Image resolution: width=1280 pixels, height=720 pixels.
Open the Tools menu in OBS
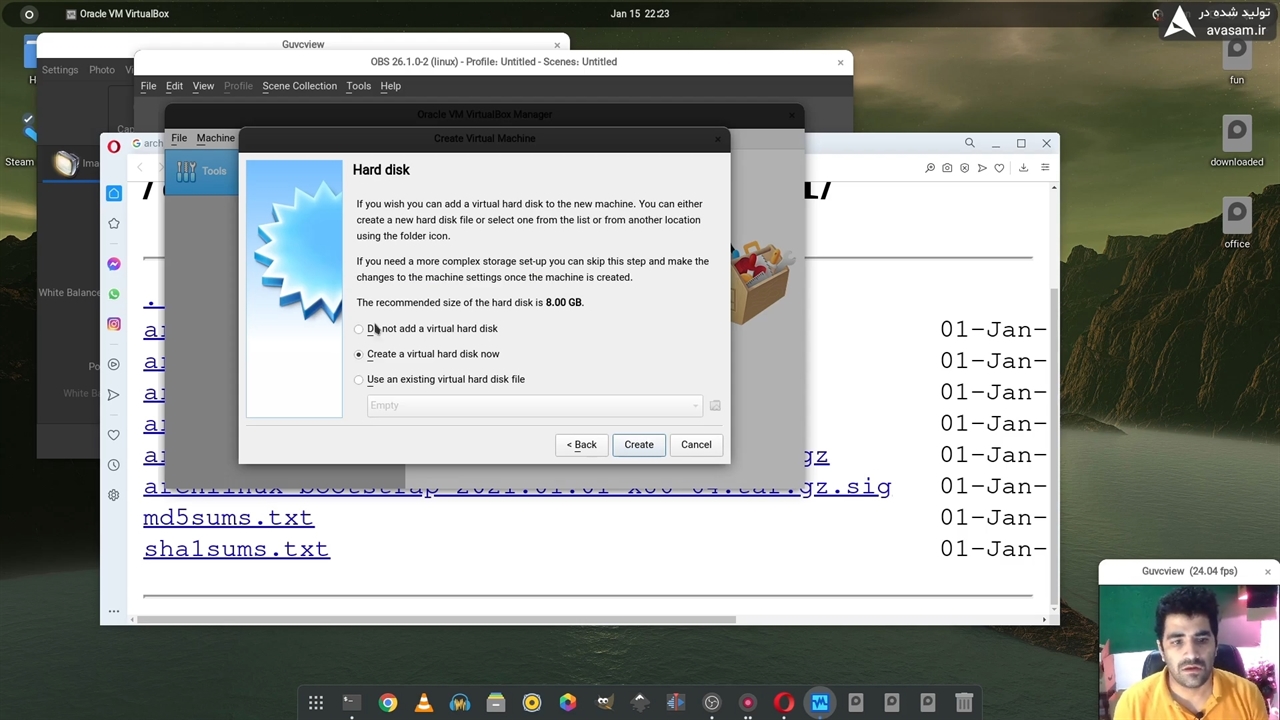click(358, 86)
